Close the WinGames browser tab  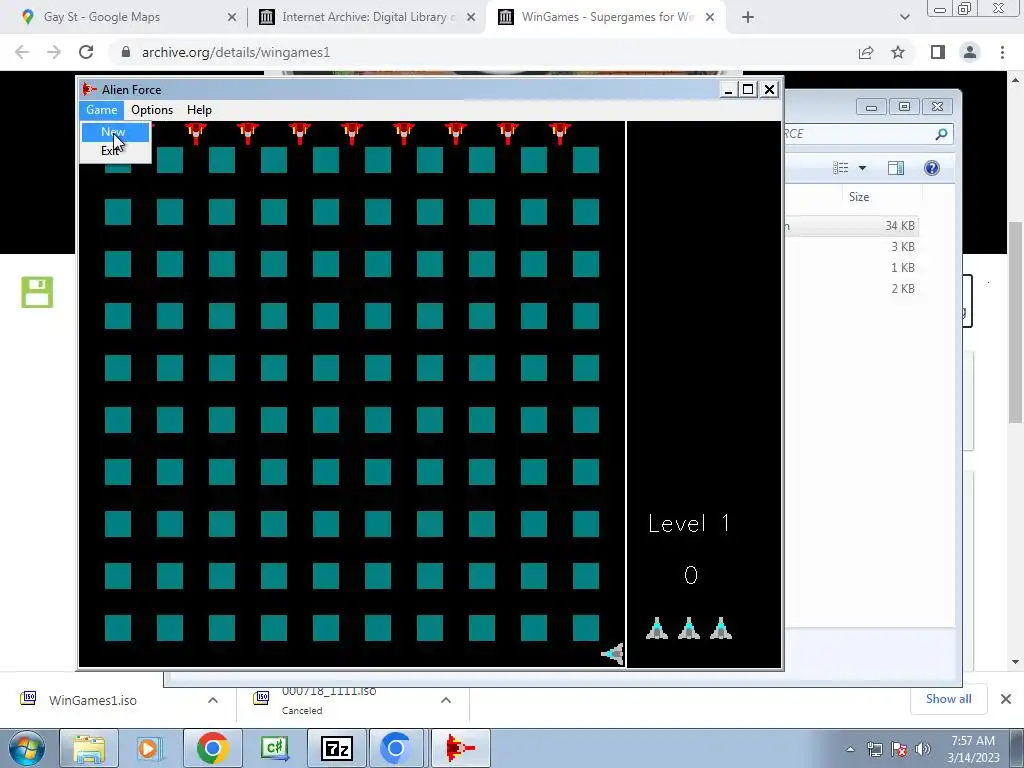tap(710, 17)
